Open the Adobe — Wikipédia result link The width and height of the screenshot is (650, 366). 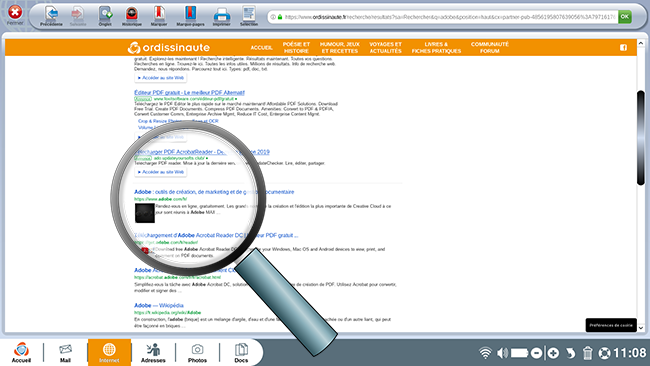(159, 305)
